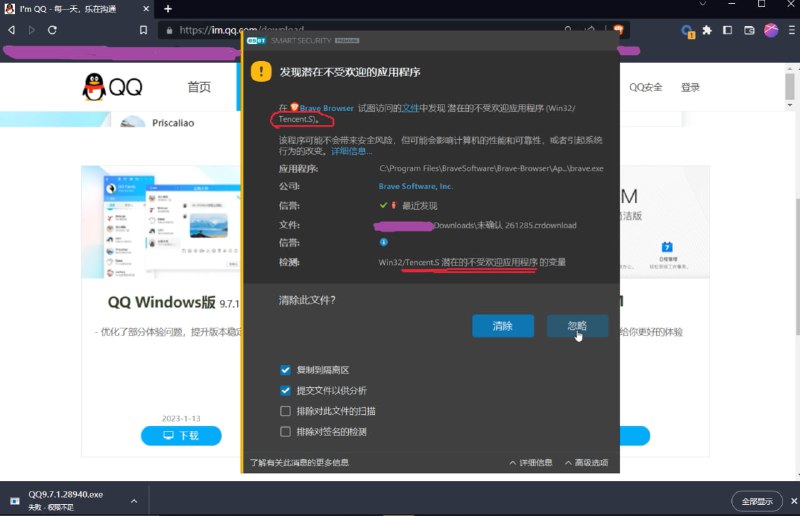Close the downloads bar with X
This screenshot has height=516, width=800.
pos(794,501)
